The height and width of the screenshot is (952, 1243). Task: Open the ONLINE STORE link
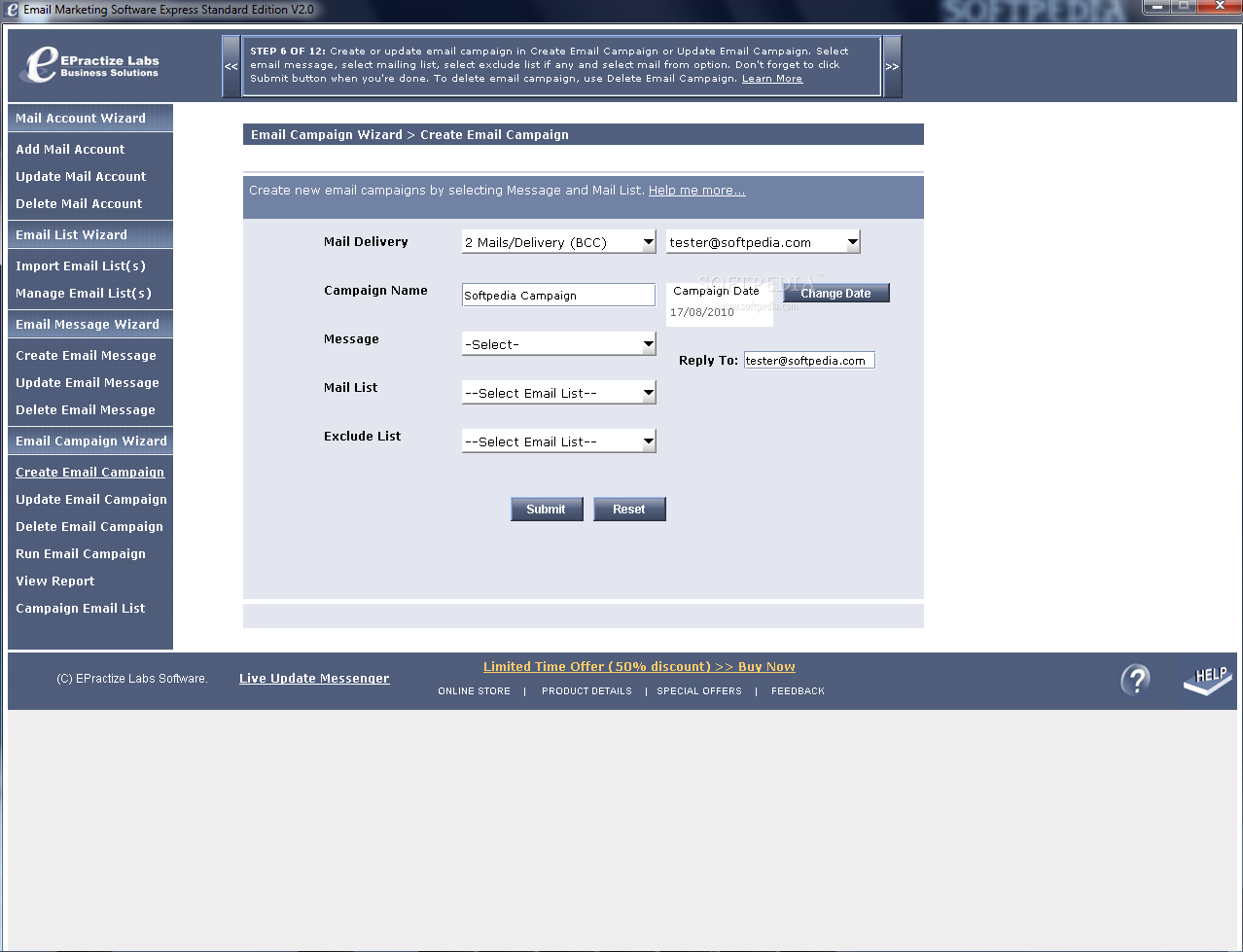click(x=474, y=691)
